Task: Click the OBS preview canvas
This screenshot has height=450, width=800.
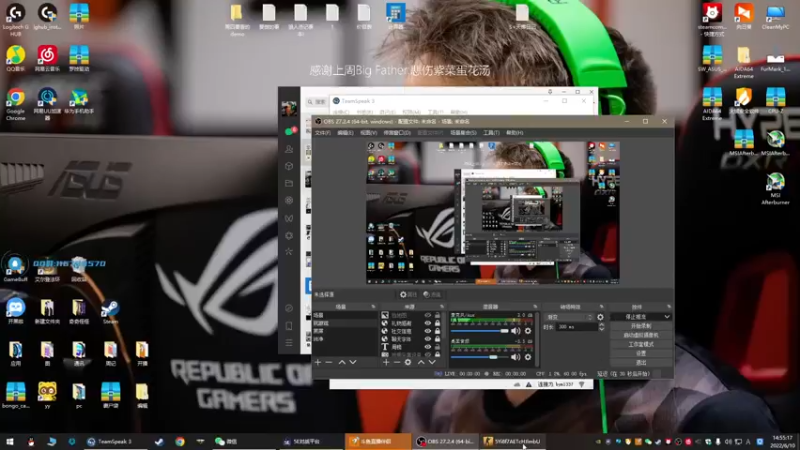Action: click(x=493, y=213)
